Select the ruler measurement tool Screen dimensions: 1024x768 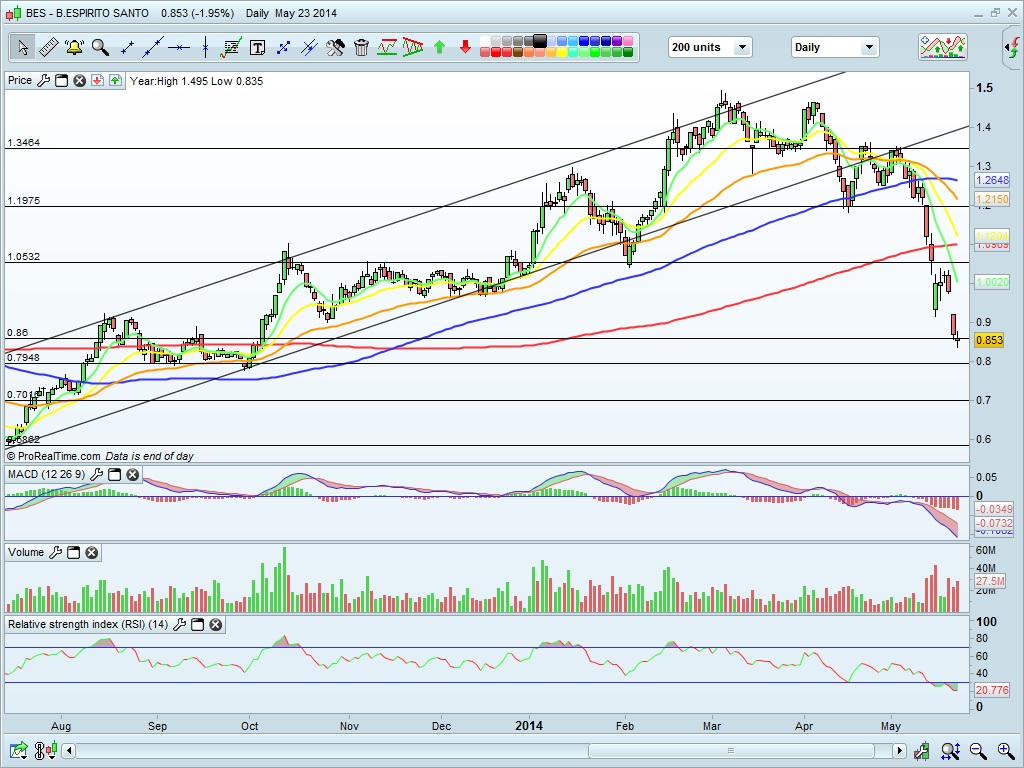pyautogui.click(x=48, y=47)
